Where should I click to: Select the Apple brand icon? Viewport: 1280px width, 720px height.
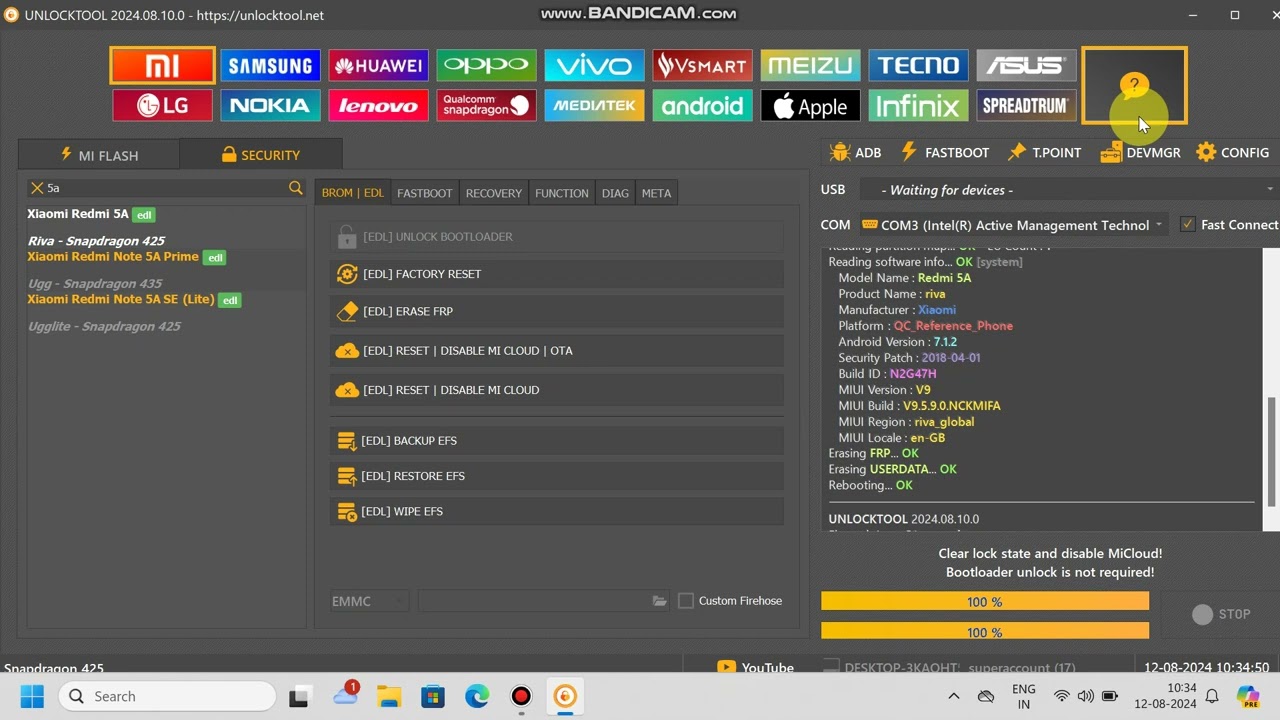810,105
